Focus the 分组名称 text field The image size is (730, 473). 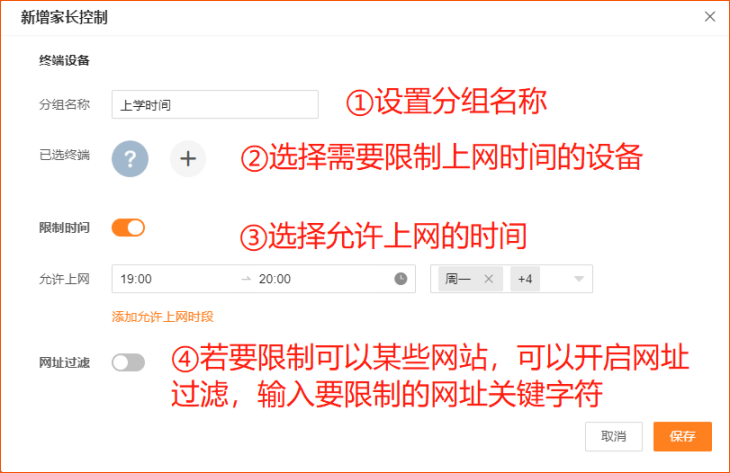pos(215,104)
